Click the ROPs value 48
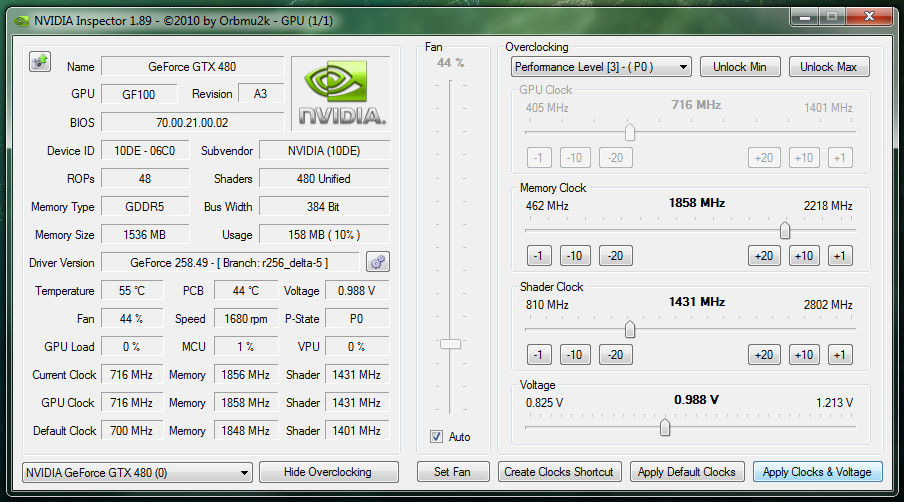Screen dimensions: 904x502 pos(145,179)
